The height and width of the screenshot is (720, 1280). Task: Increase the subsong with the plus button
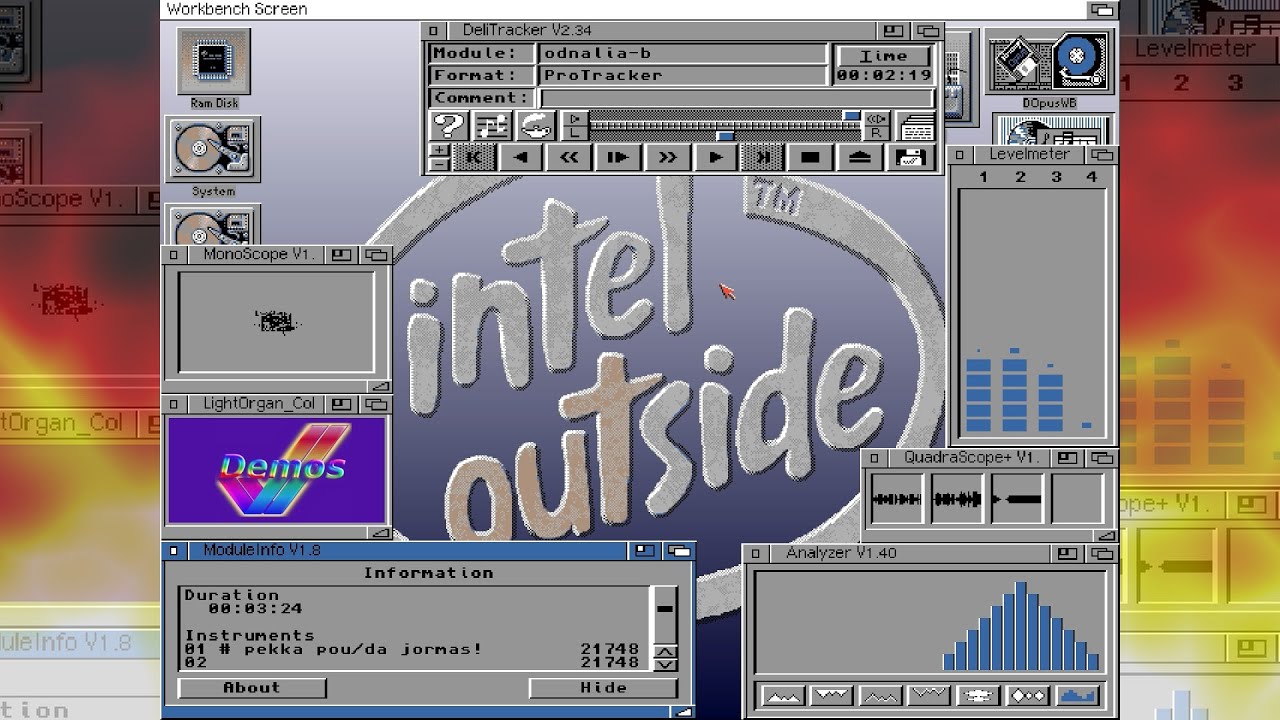pos(439,150)
